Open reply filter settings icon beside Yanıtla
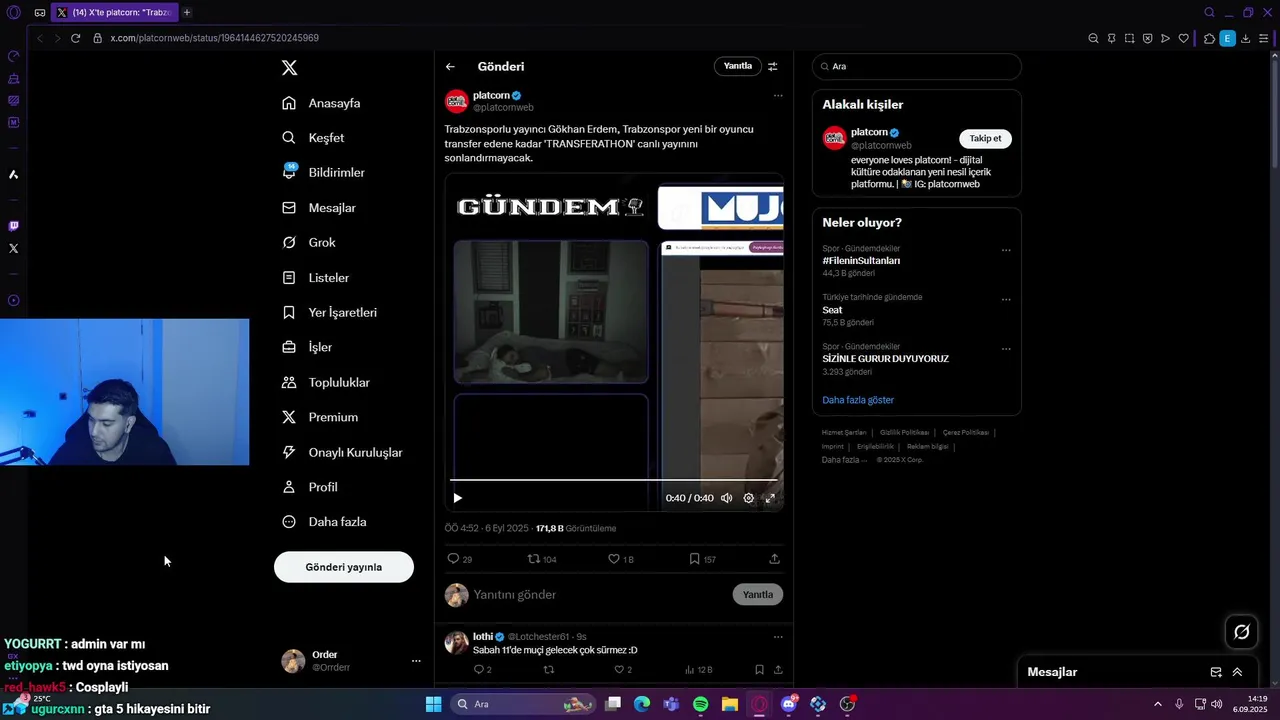The height and width of the screenshot is (720, 1280). pos(772,66)
